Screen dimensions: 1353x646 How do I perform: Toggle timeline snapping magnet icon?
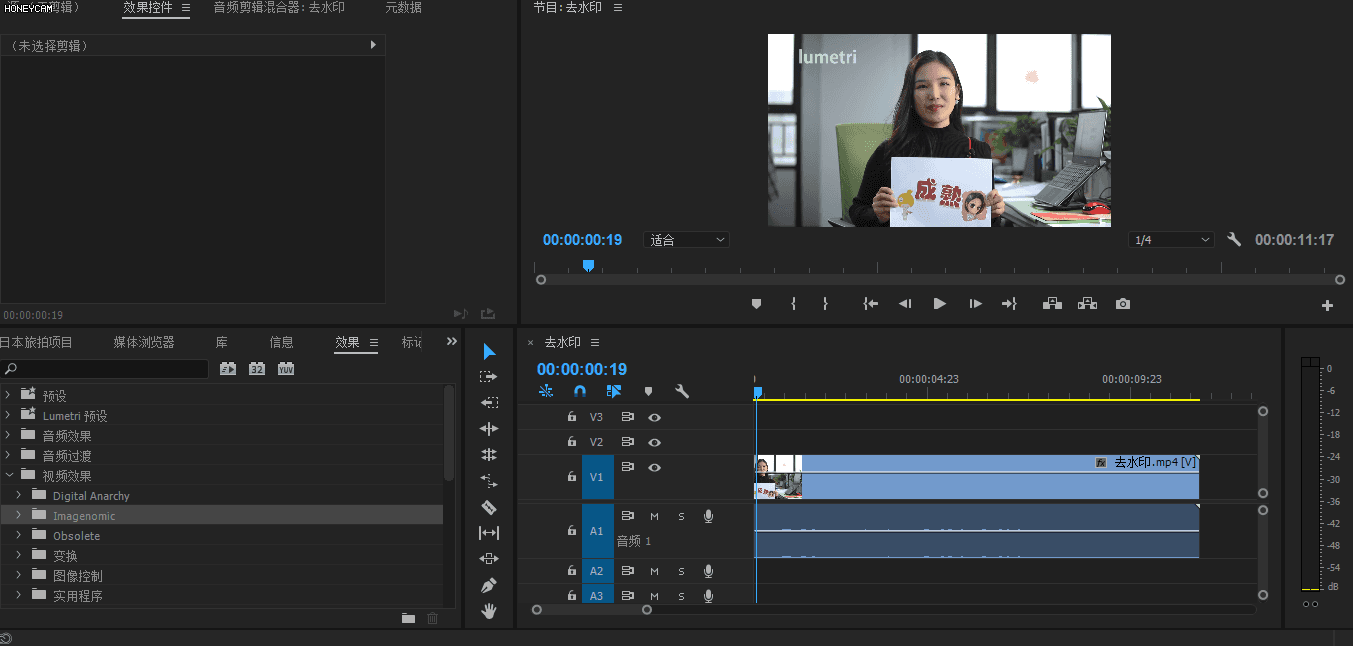[x=580, y=392]
